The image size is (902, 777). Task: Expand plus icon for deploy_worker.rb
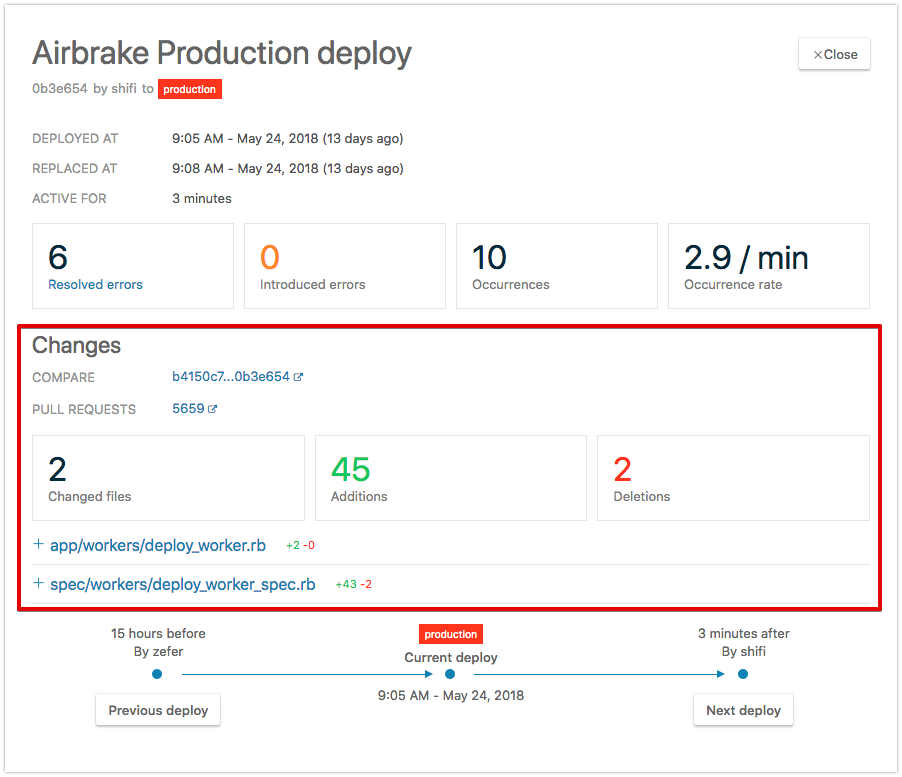(x=38, y=544)
